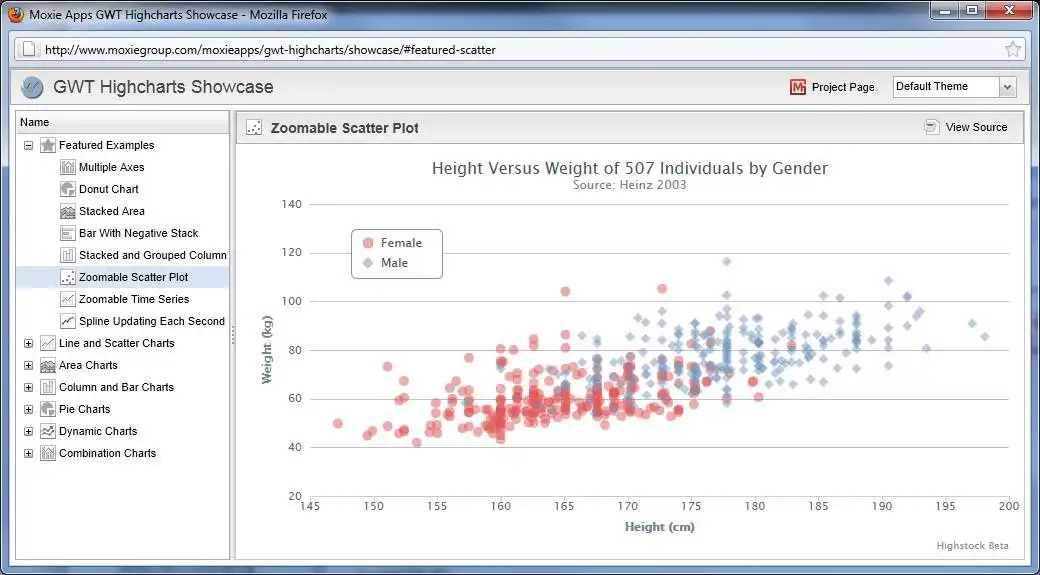Viewport: 1040px width, 575px height.
Task: Click the Stacked and Grouped Column icon
Action: click(x=68, y=255)
